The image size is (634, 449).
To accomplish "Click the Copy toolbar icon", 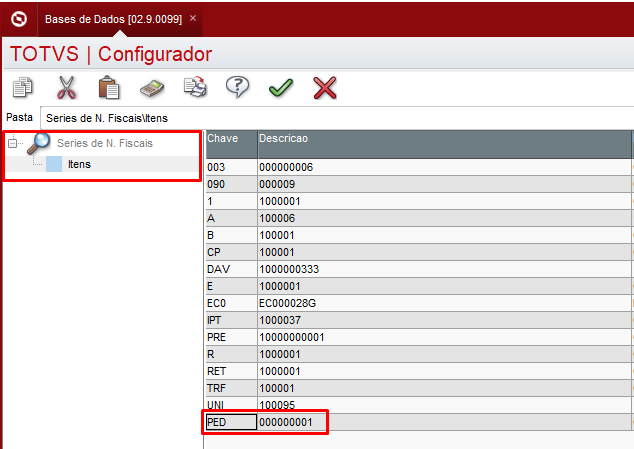I will (23, 87).
